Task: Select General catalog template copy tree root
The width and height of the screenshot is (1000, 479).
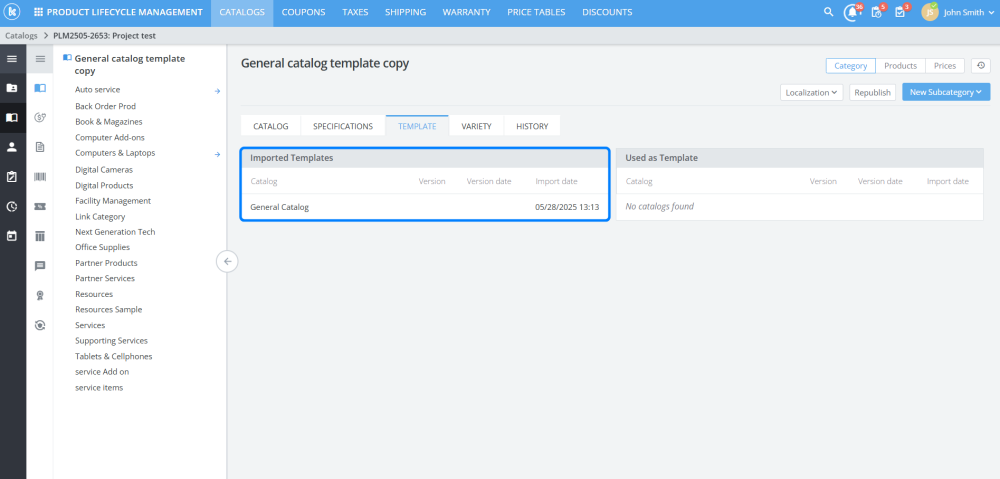Action: click(129, 64)
